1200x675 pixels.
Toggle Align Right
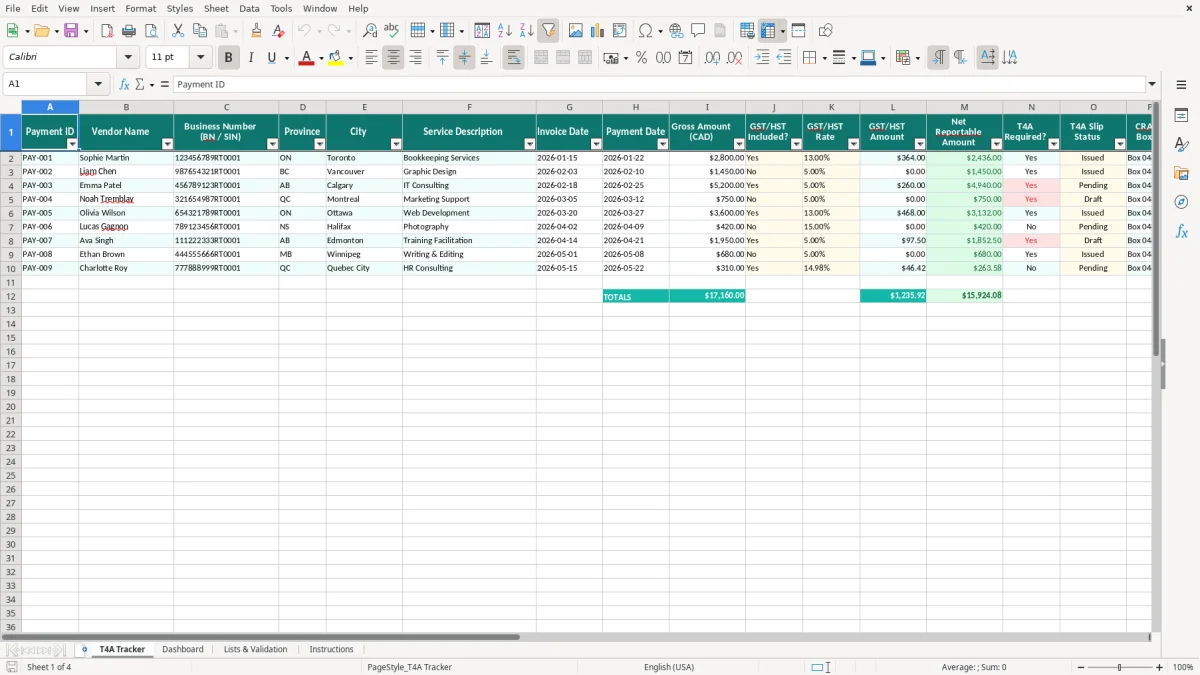415,58
